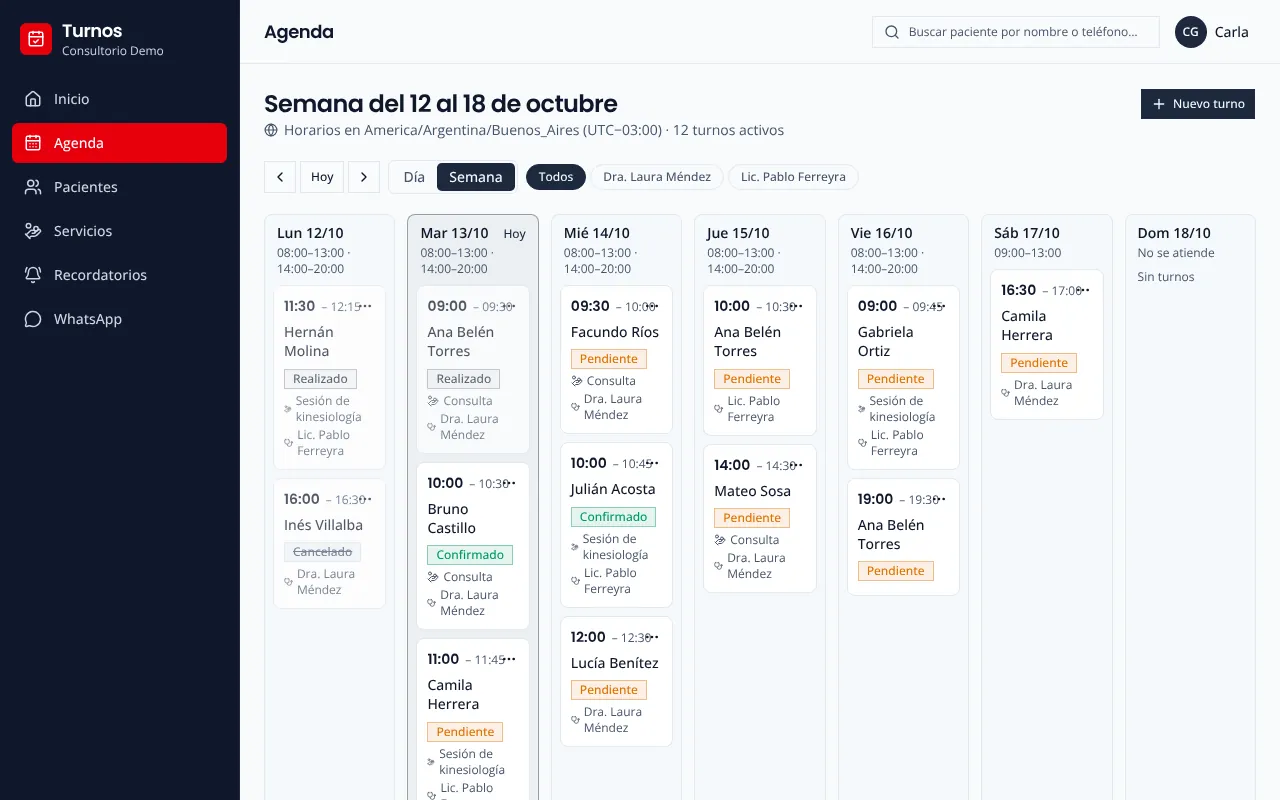Click Pendiente badge on Gabriela Ortiz

(896, 379)
